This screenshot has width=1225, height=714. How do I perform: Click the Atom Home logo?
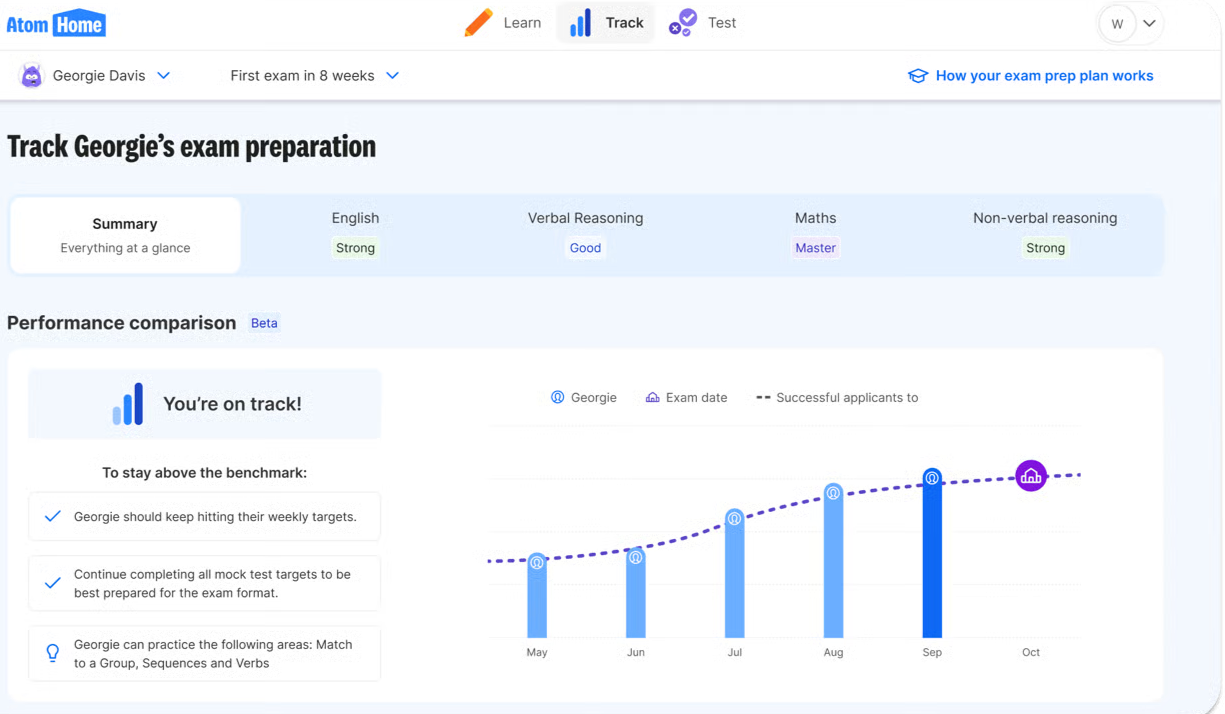pyautogui.click(x=56, y=23)
